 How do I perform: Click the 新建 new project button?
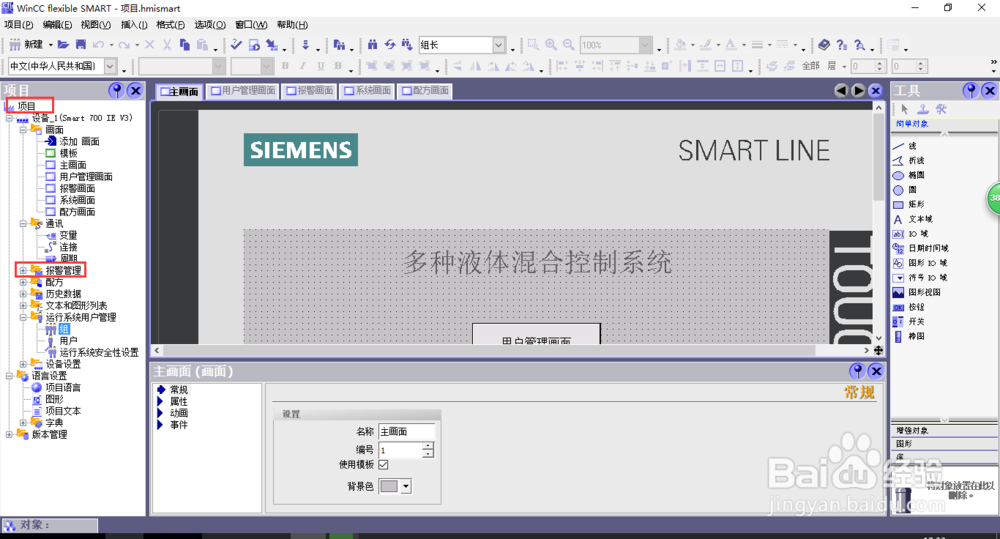click(x=27, y=45)
